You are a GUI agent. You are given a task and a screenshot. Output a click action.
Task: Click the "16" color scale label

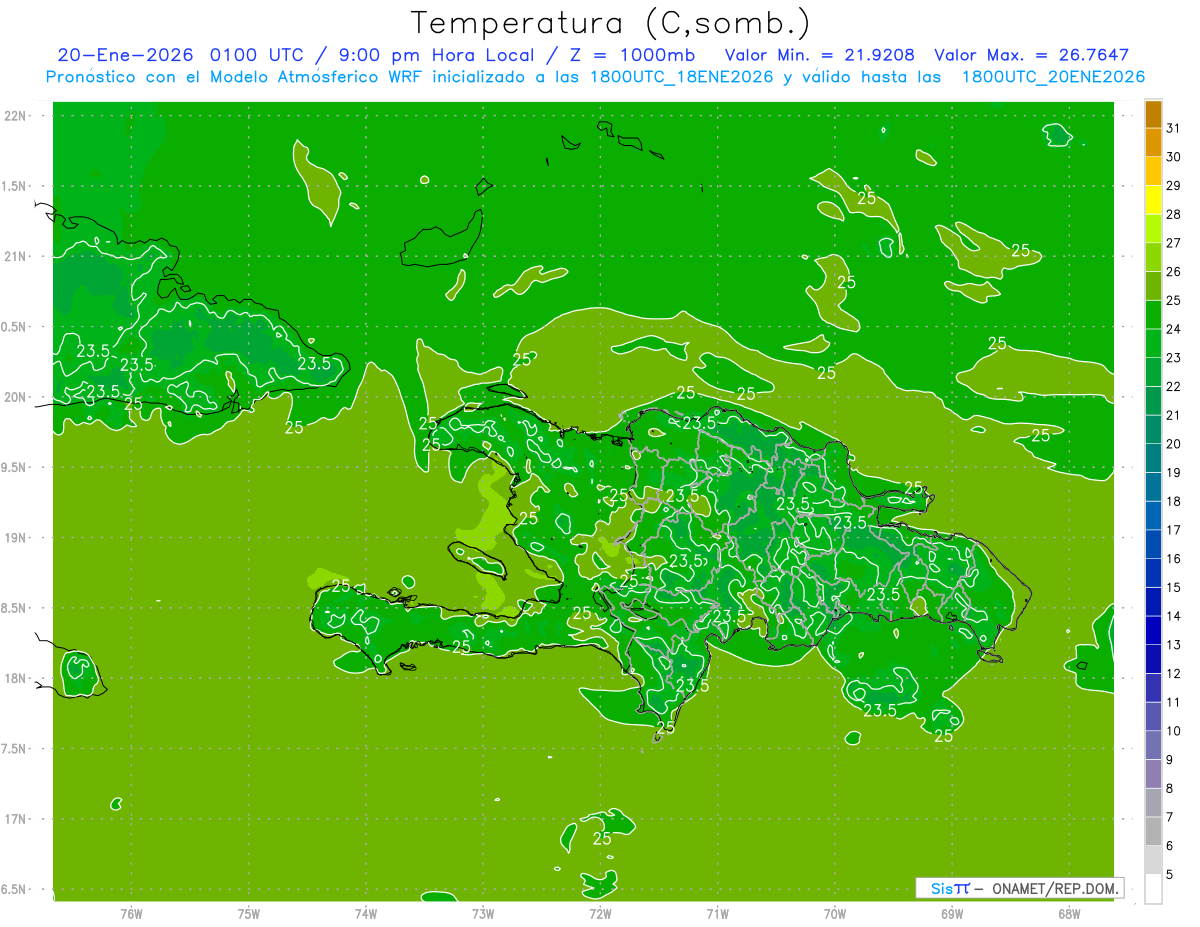click(1174, 559)
